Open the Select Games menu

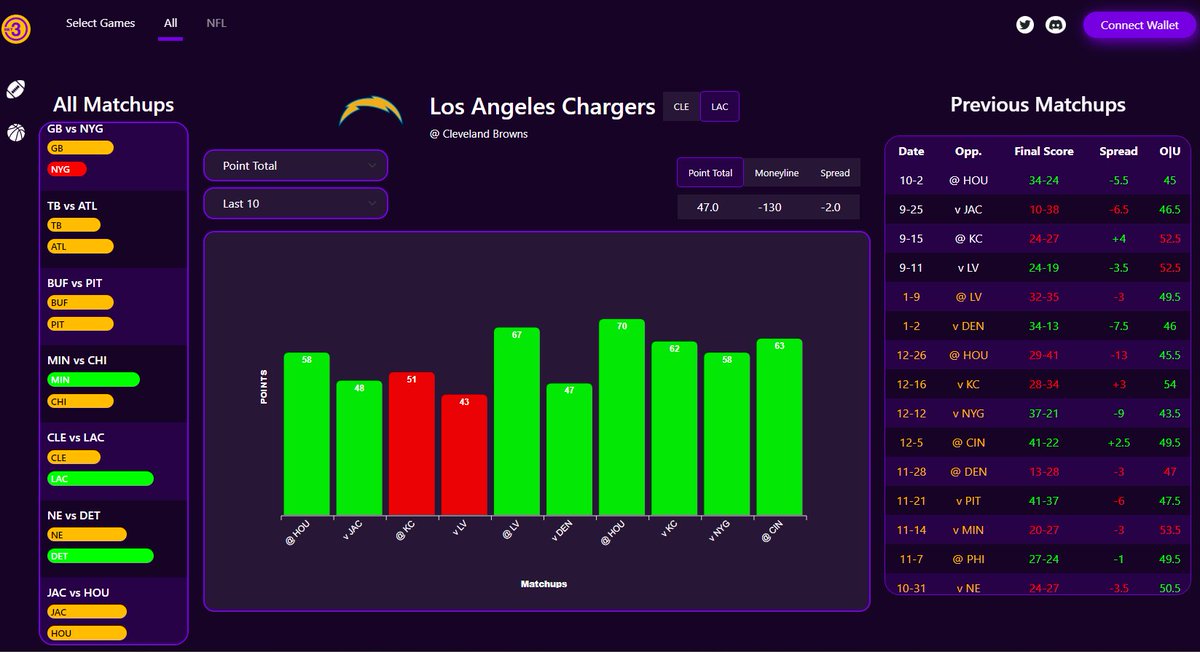(x=100, y=23)
